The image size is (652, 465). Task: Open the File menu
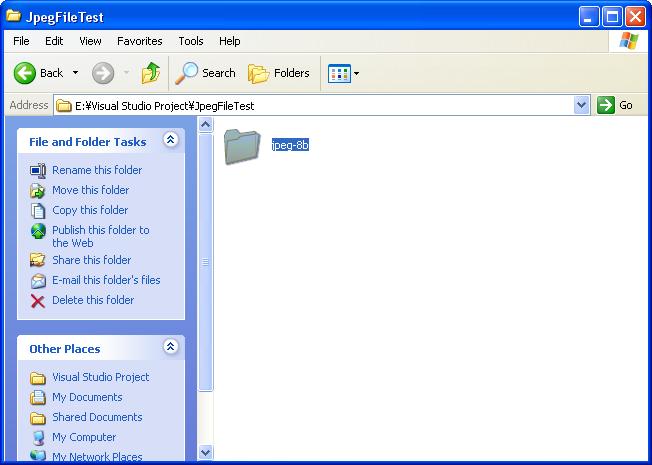(x=21, y=41)
